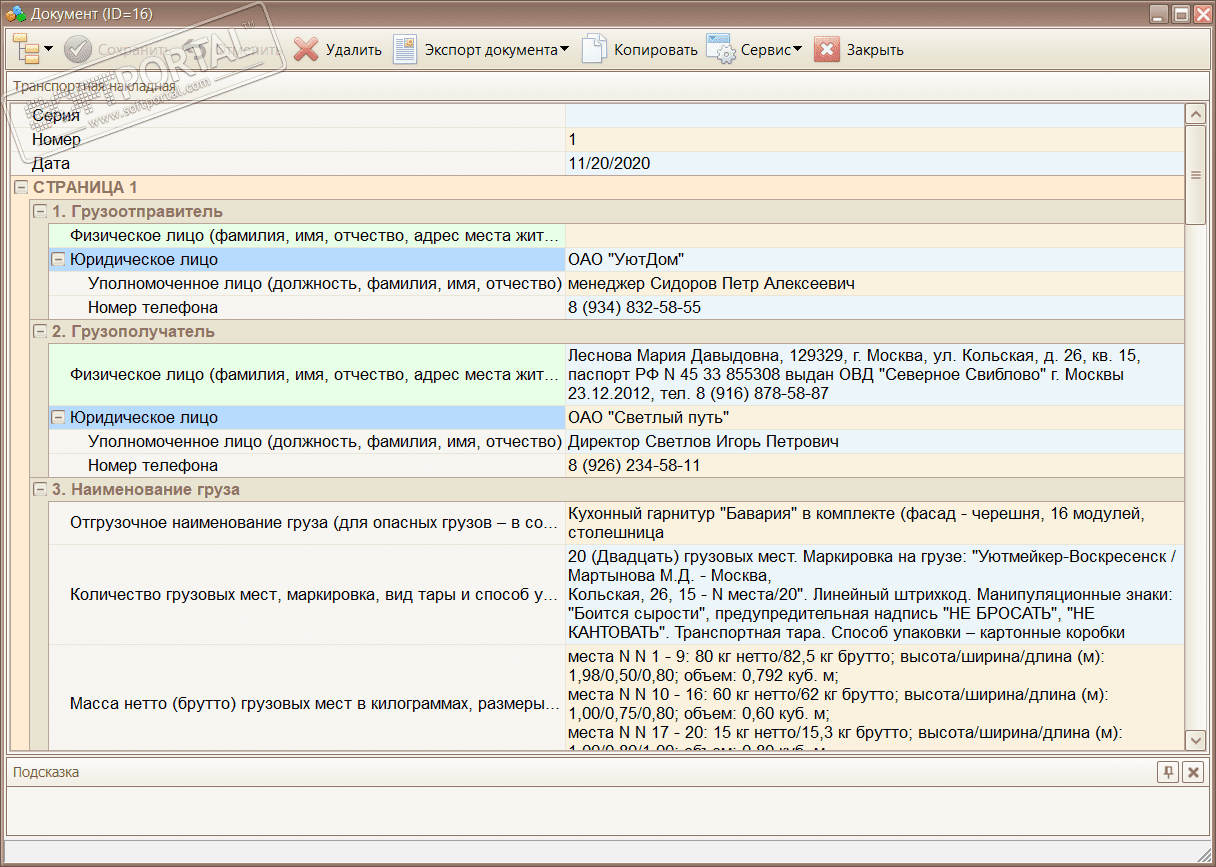Select the Серия row label
The height and width of the screenshot is (867, 1216).
pyautogui.click(x=56, y=115)
